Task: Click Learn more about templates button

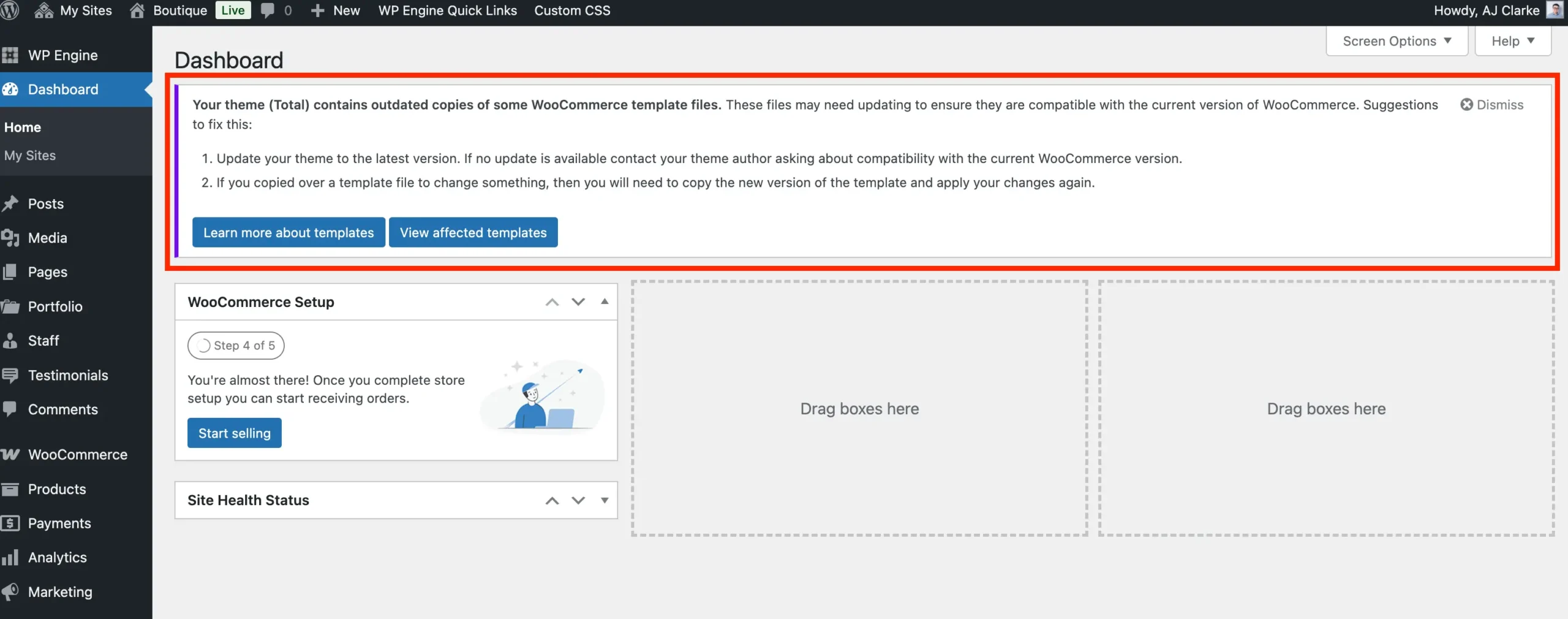Action: tap(288, 232)
